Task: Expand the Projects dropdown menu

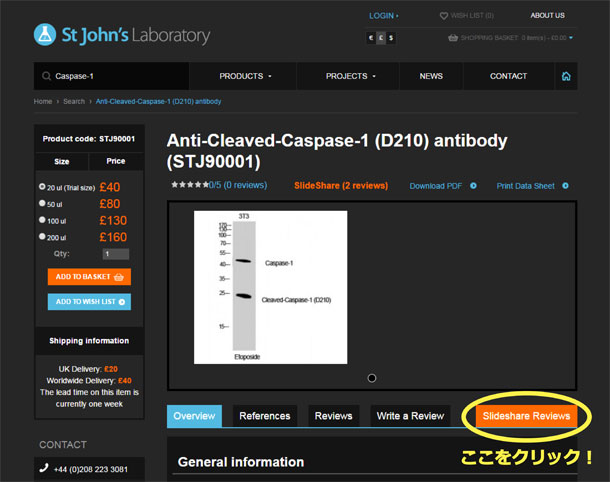Action: 351,76
